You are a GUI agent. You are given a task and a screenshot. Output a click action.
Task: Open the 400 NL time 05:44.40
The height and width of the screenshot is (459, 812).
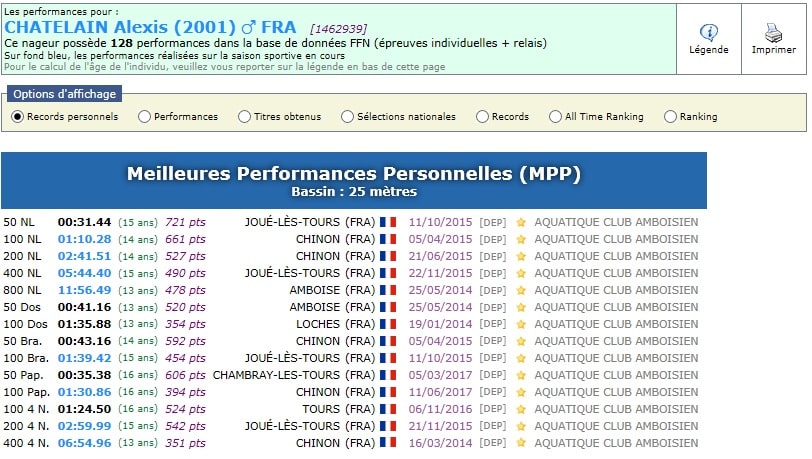(x=84, y=273)
